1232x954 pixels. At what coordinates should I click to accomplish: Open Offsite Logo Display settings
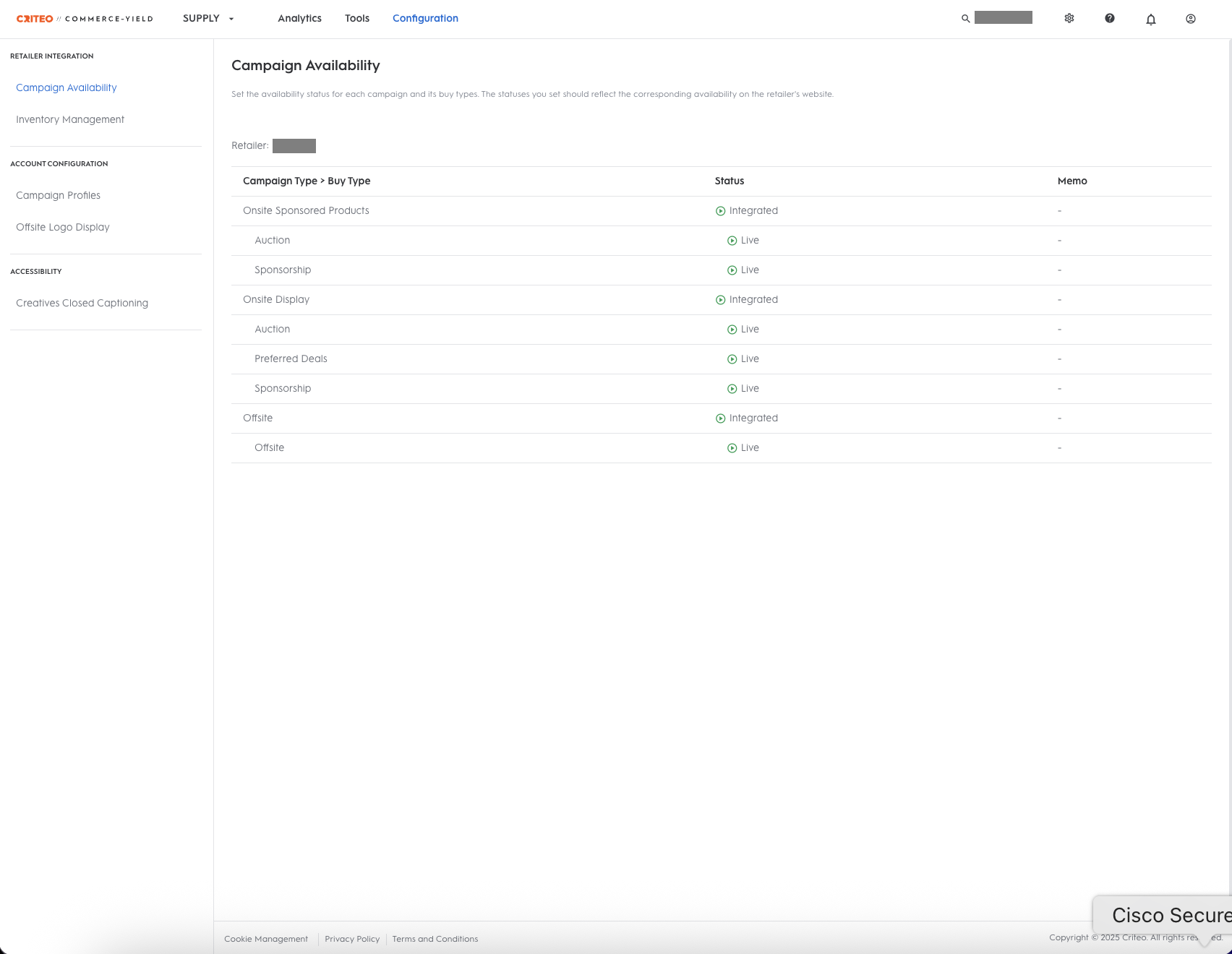pyautogui.click(x=63, y=227)
